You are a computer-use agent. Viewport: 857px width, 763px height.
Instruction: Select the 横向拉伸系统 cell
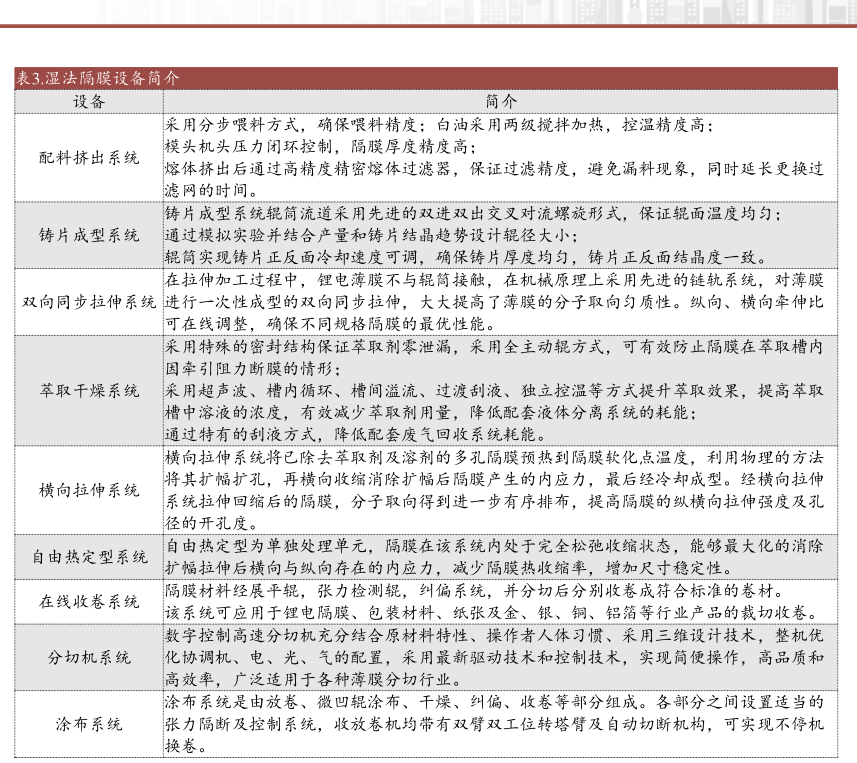89,490
